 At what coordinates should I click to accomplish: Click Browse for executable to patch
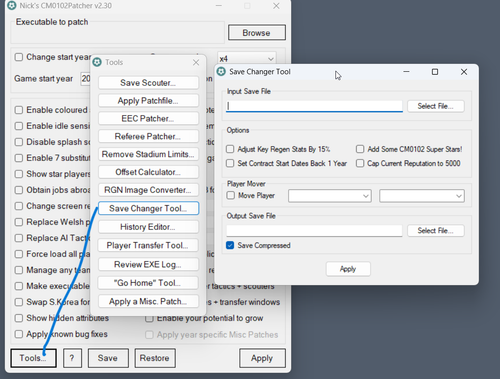[257, 33]
